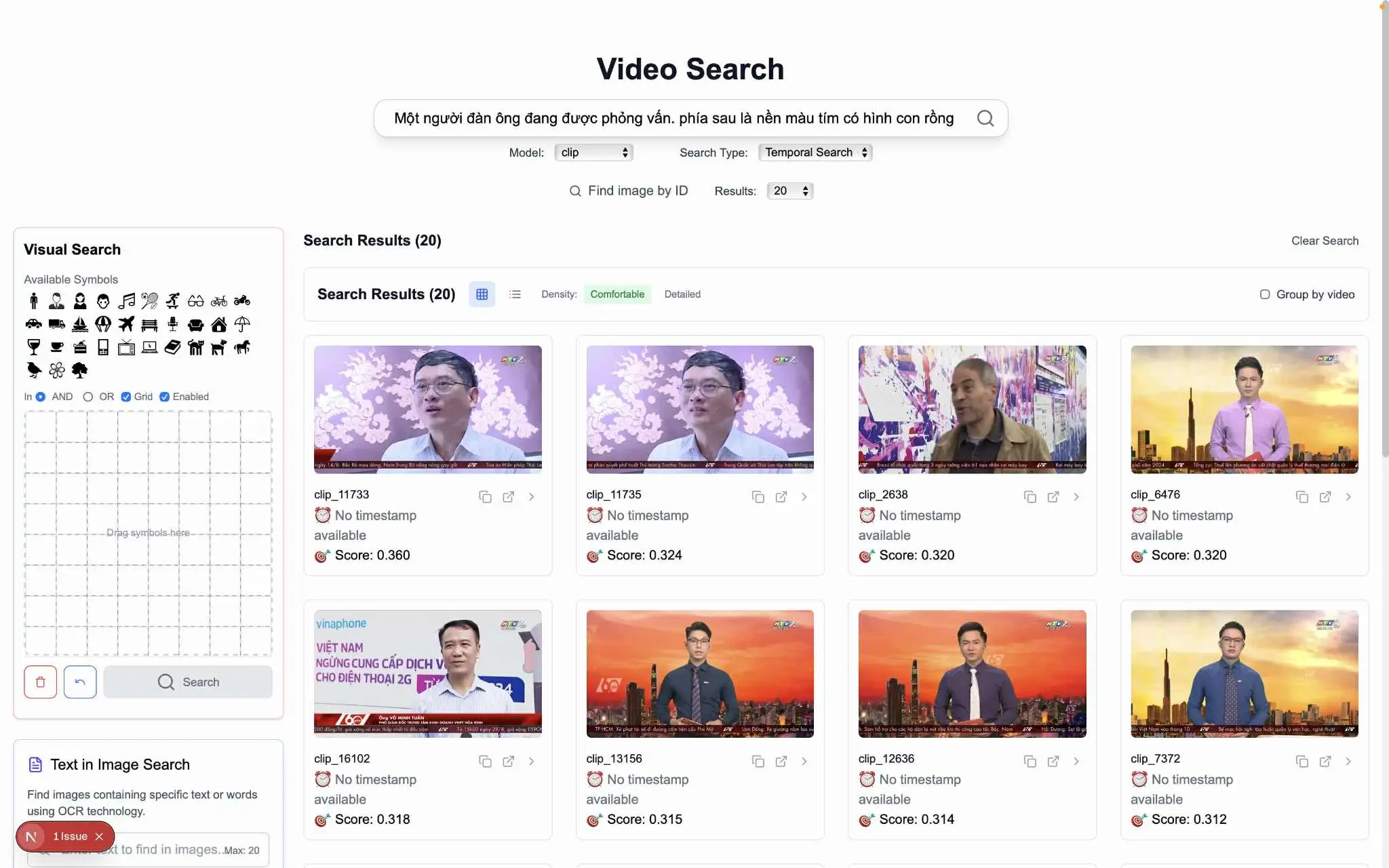This screenshot has height=868, width=1389.
Task: Open the clip_13156 video thumbnail
Action: (699, 673)
